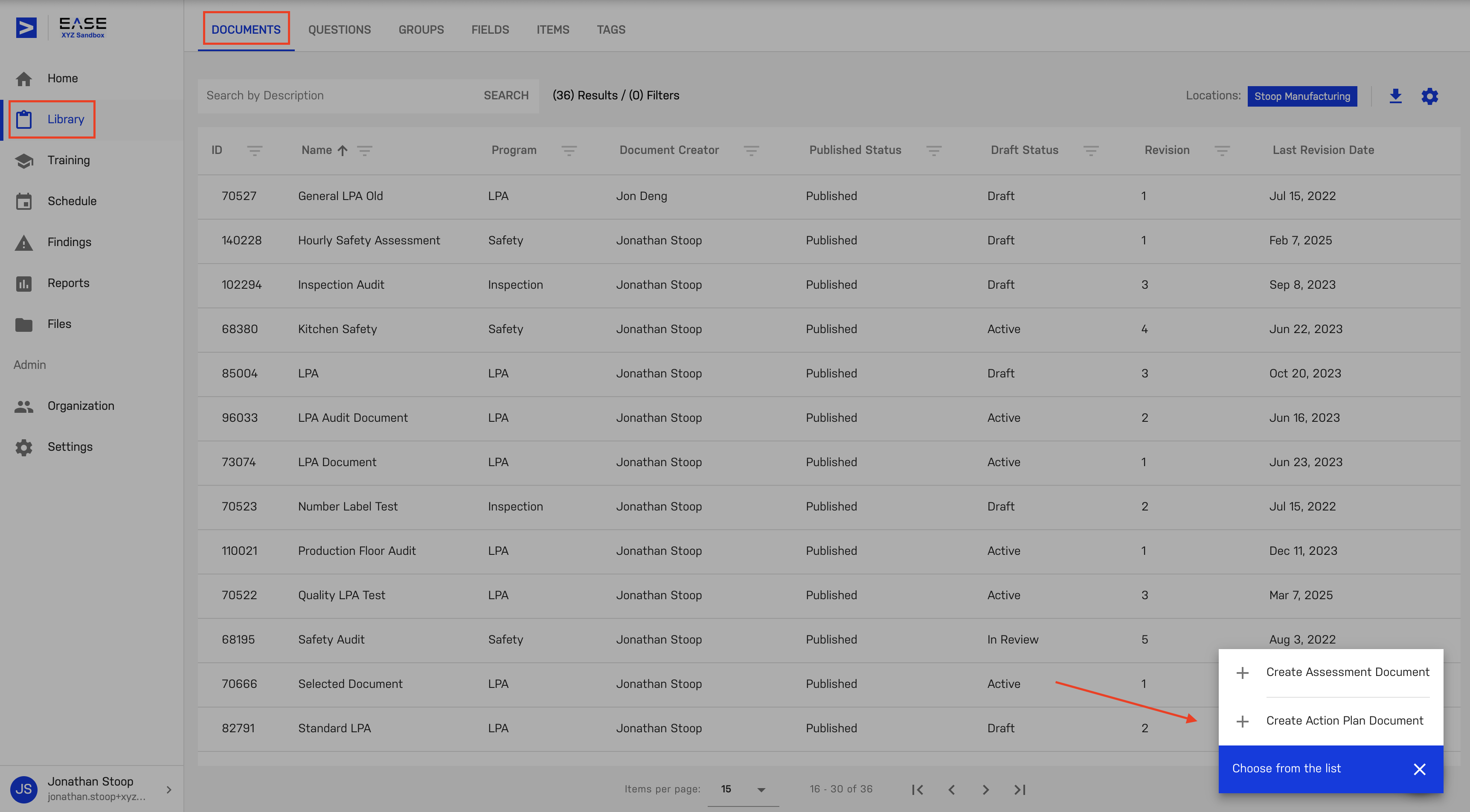Image resolution: width=1470 pixels, height=812 pixels.
Task: Open the Safety Audit document
Action: click(x=331, y=640)
